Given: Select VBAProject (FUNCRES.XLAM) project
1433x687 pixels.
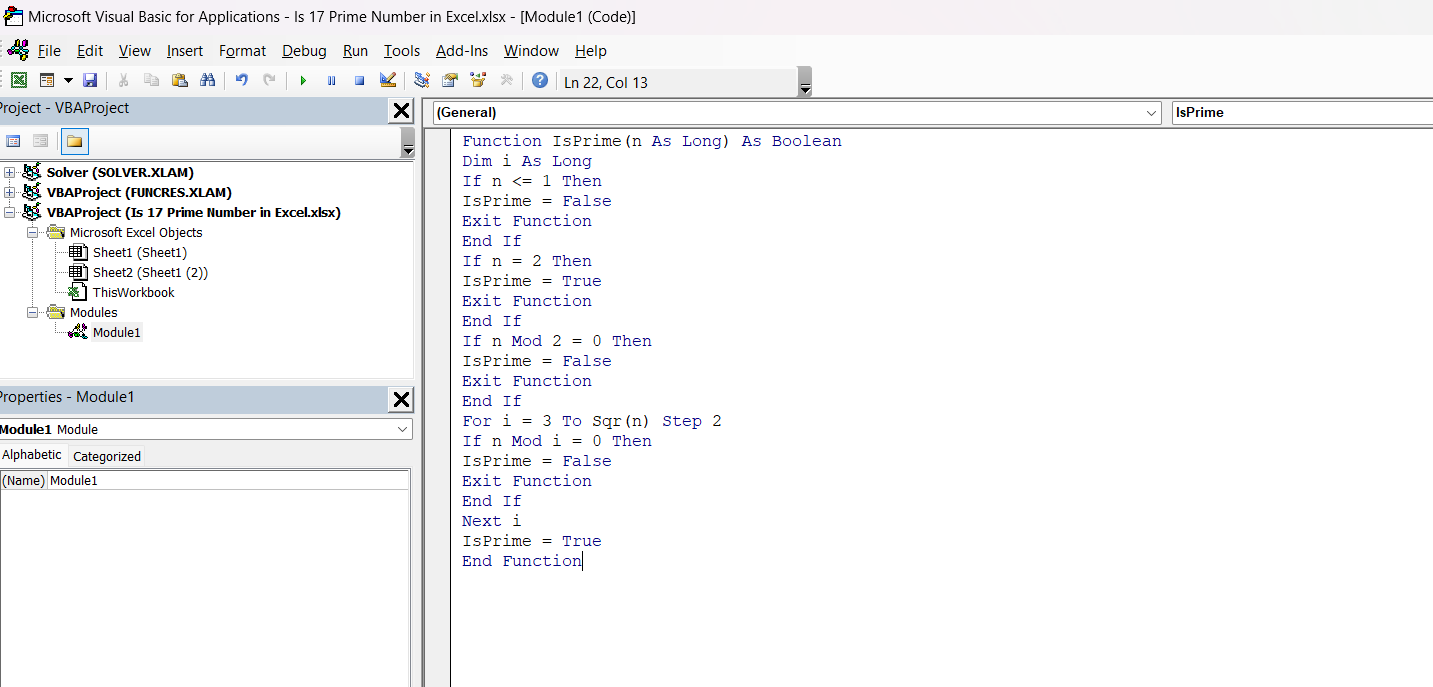Looking at the screenshot, I should [x=139, y=192].
